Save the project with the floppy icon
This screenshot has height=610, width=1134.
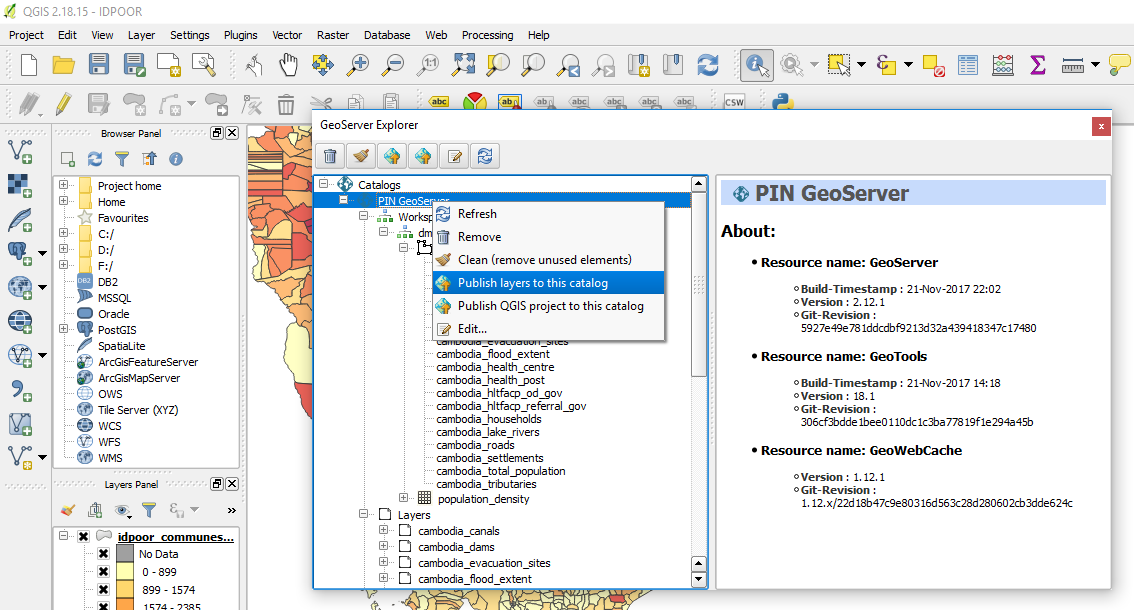pyautogui.click(x=99, y=65)
